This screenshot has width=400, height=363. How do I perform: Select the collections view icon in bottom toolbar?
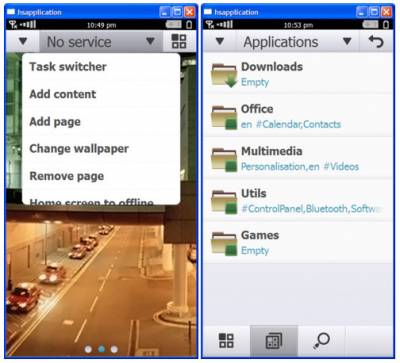click(x=274, y=341)
